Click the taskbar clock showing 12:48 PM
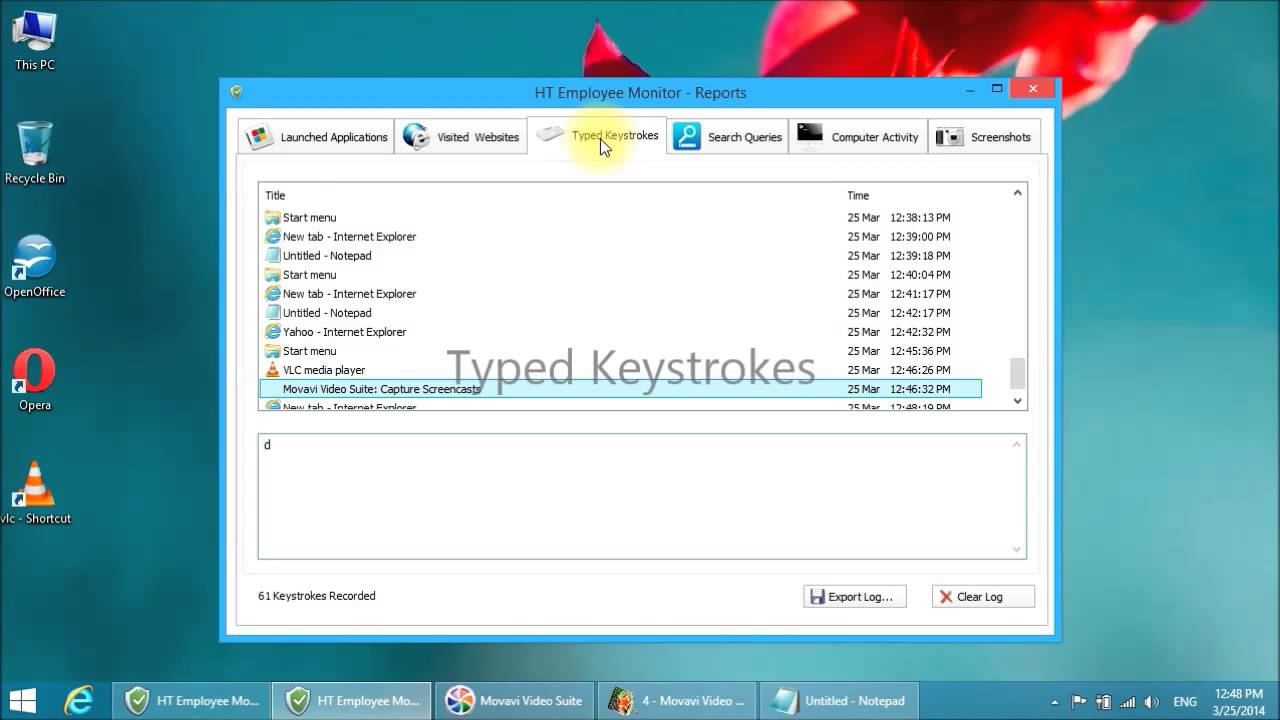 (x=1238, y=701)
